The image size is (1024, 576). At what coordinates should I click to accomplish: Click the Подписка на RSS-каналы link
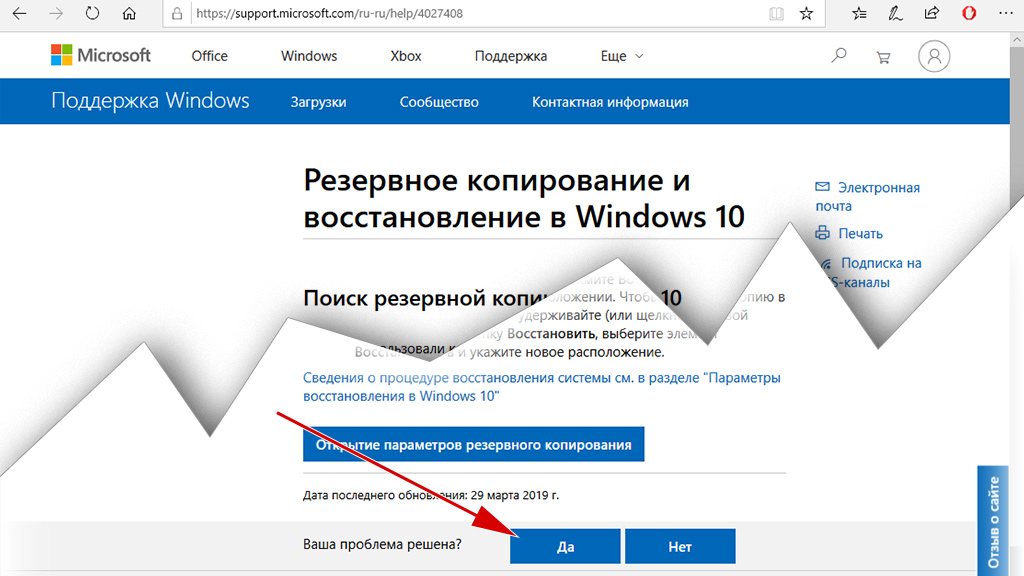coord(871,272)
